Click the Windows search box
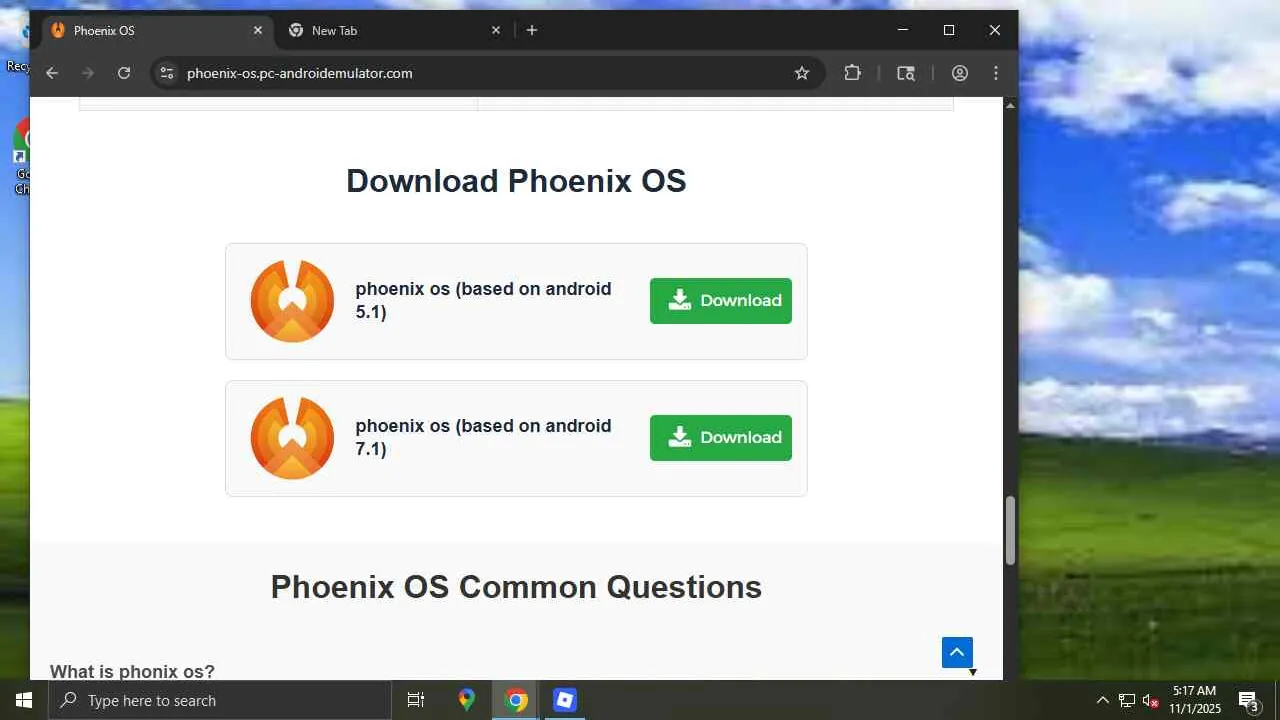1280x720 pixels. pos(220,700)
